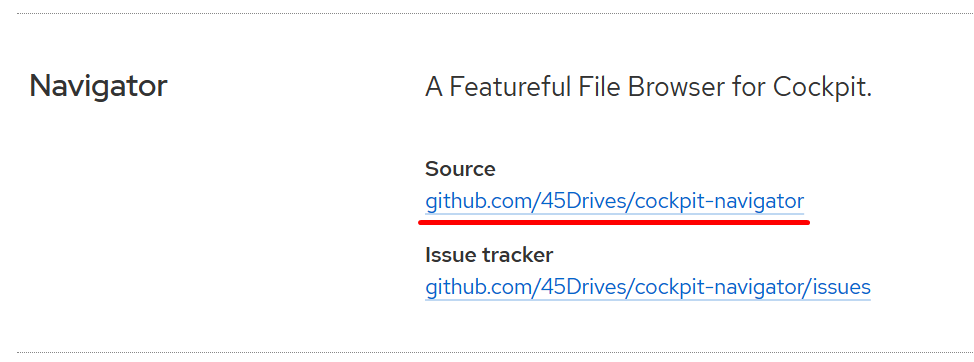The width and height of the screenshot is (974, 362).
Task: Open the cockpit-navigator/issues tracker link
Action: tap(648, 287)
